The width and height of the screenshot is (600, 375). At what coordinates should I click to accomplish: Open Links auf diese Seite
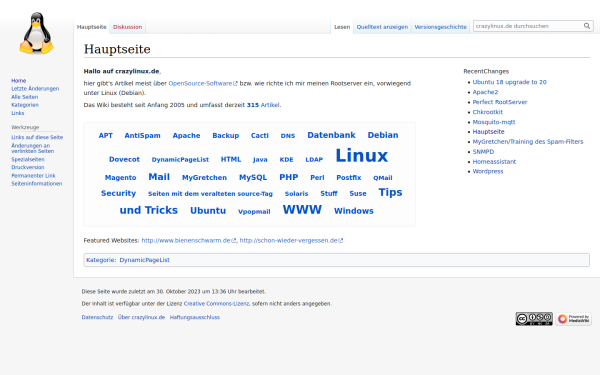click(37, 137)
